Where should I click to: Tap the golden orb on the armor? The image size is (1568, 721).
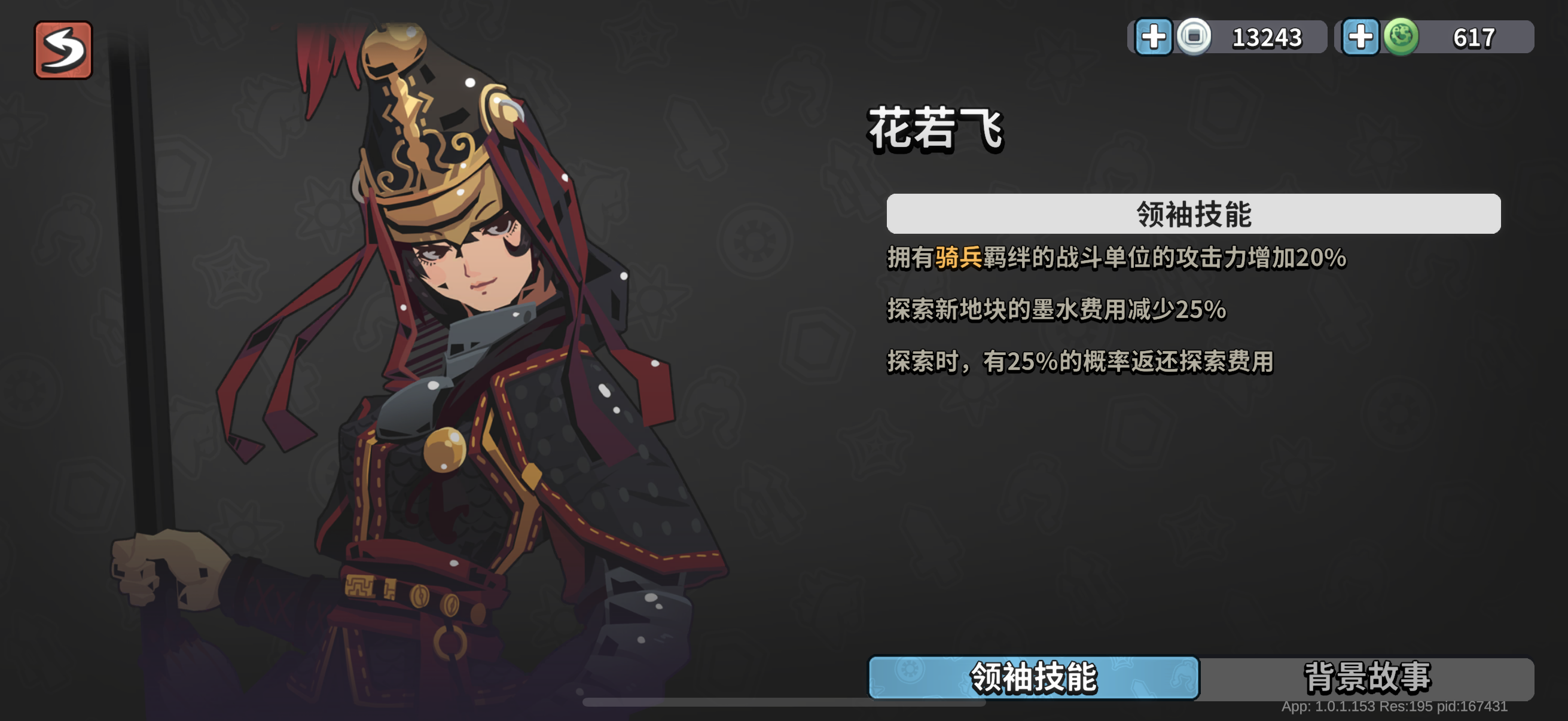tap(444, 449)
